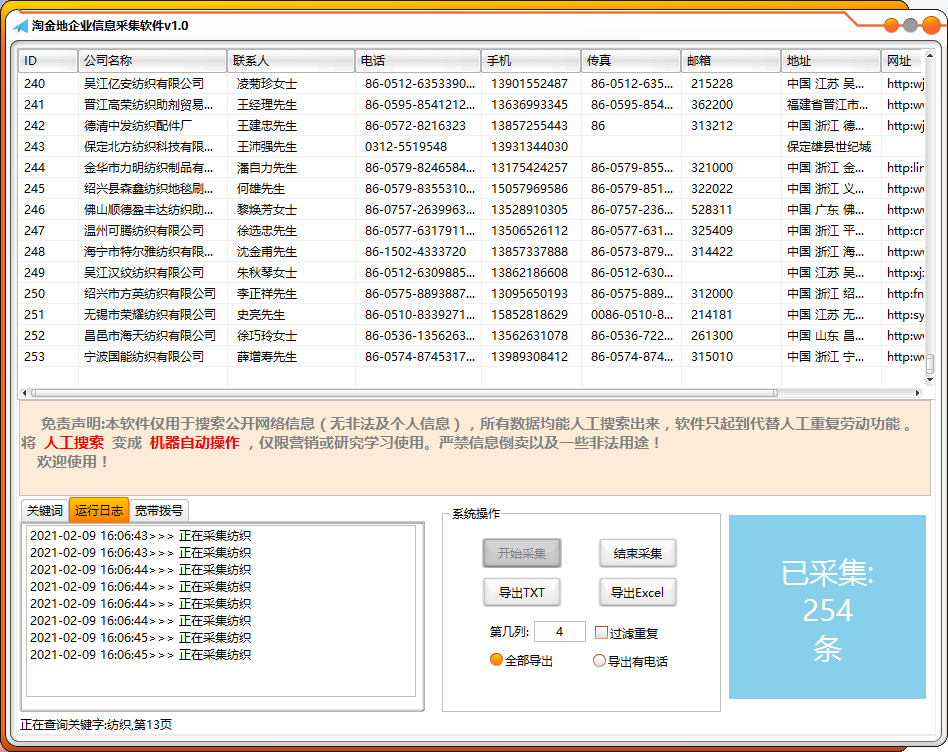Click the horizontal scrollbar left arrow
The width and height of the screenshot is (948, 752).
pos(24,393)
